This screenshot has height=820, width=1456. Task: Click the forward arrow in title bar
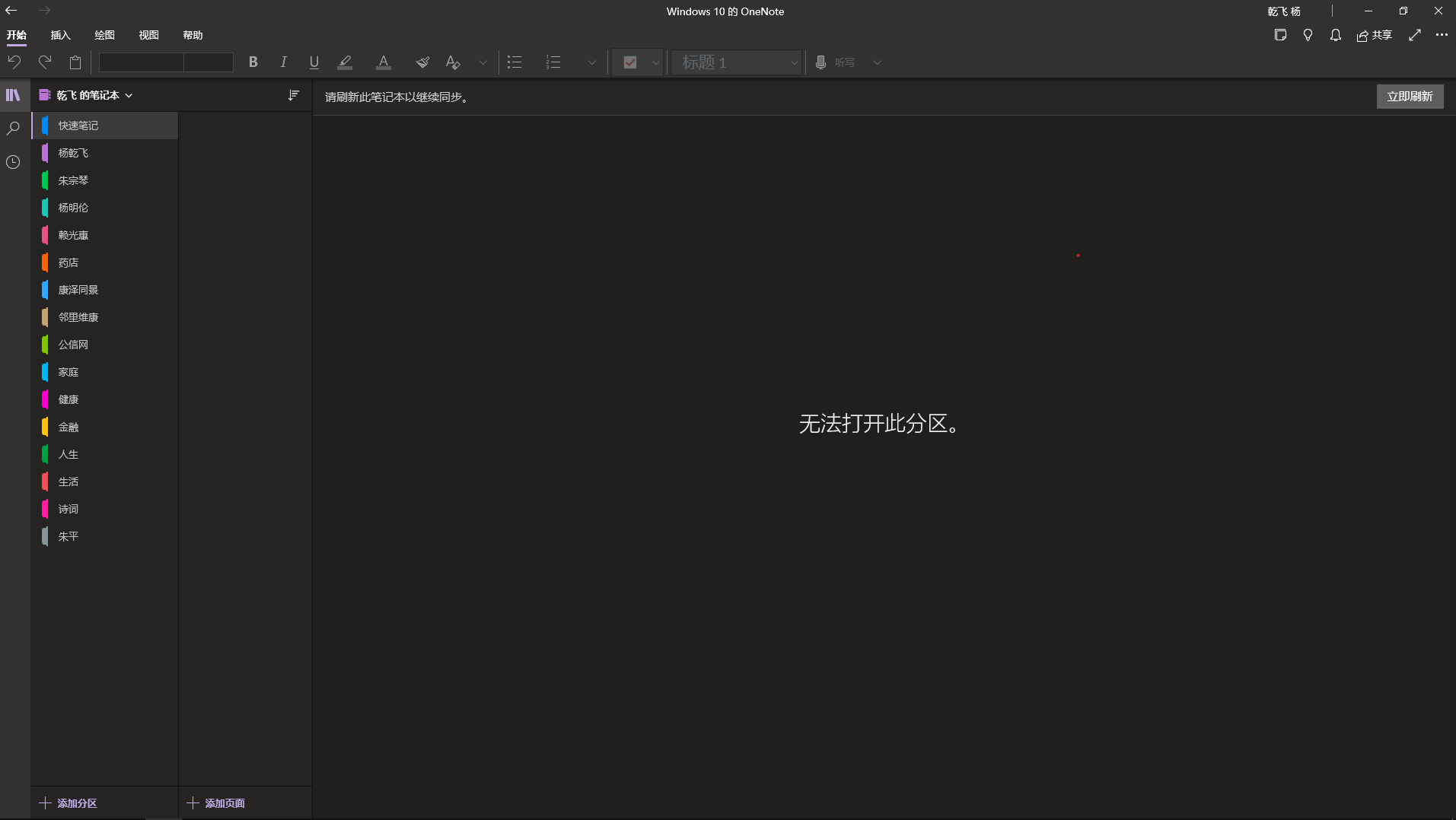click(x=45, y=11)
